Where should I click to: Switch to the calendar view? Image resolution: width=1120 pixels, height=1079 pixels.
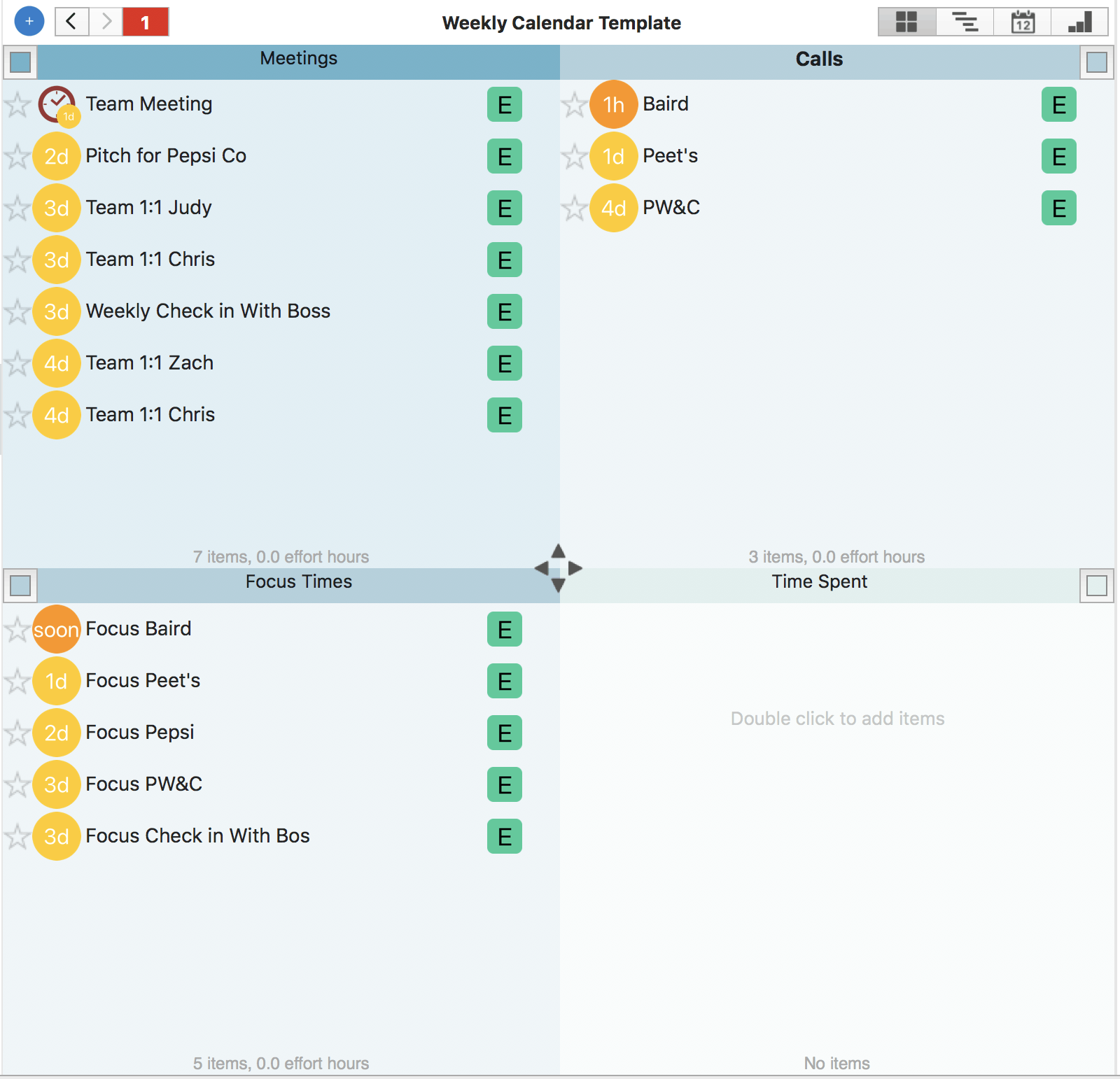tap(1023, 22)
